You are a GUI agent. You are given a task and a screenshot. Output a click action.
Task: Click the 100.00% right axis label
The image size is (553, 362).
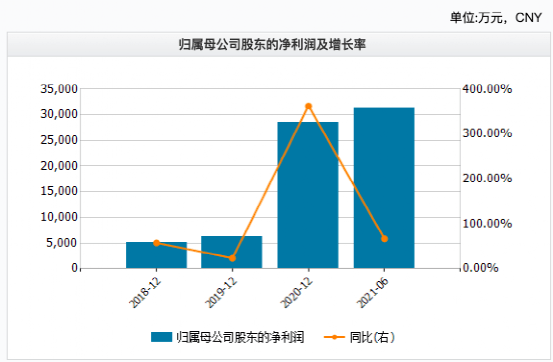tap(487, 223)
